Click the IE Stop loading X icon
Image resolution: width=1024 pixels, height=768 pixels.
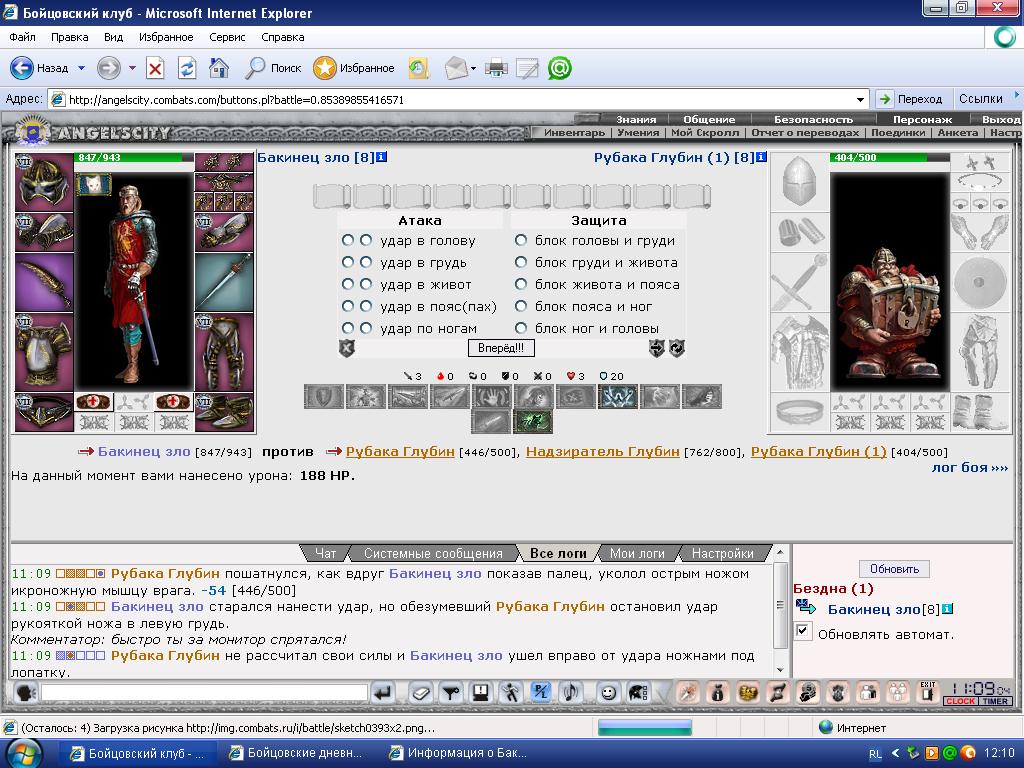point(155,68)
